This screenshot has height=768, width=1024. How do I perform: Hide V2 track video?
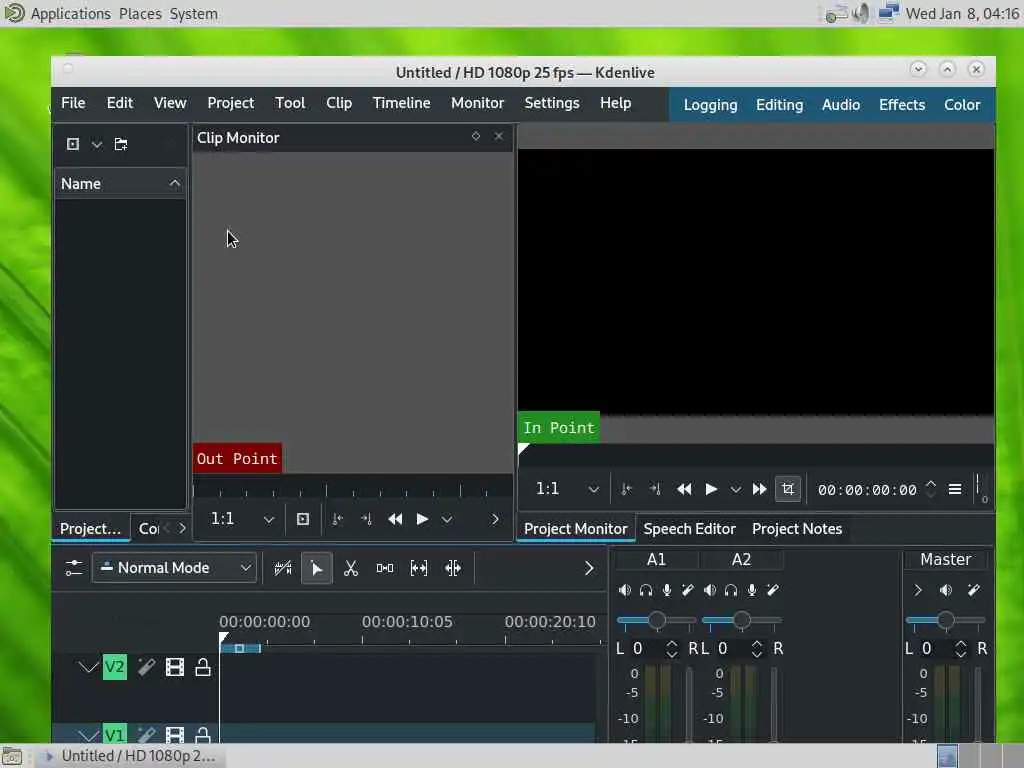(174, 667)
